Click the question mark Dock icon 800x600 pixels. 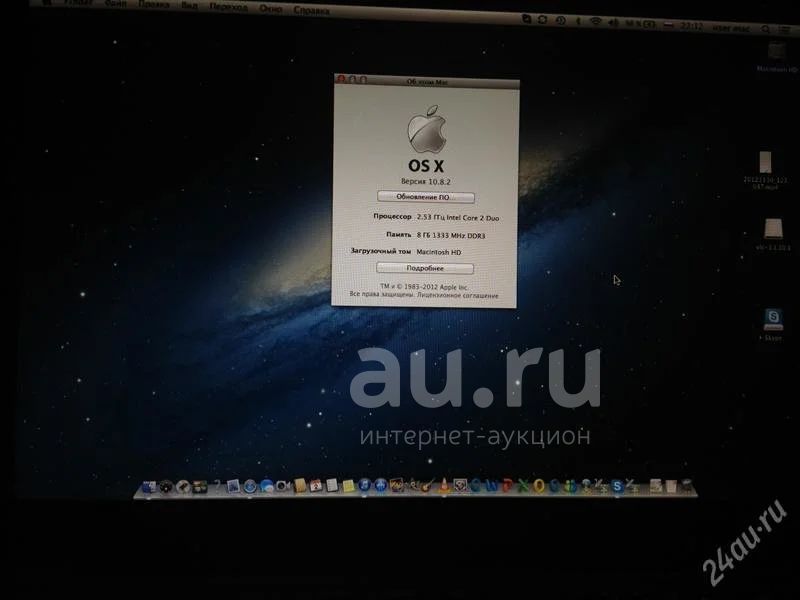click(x=217, y=486)
